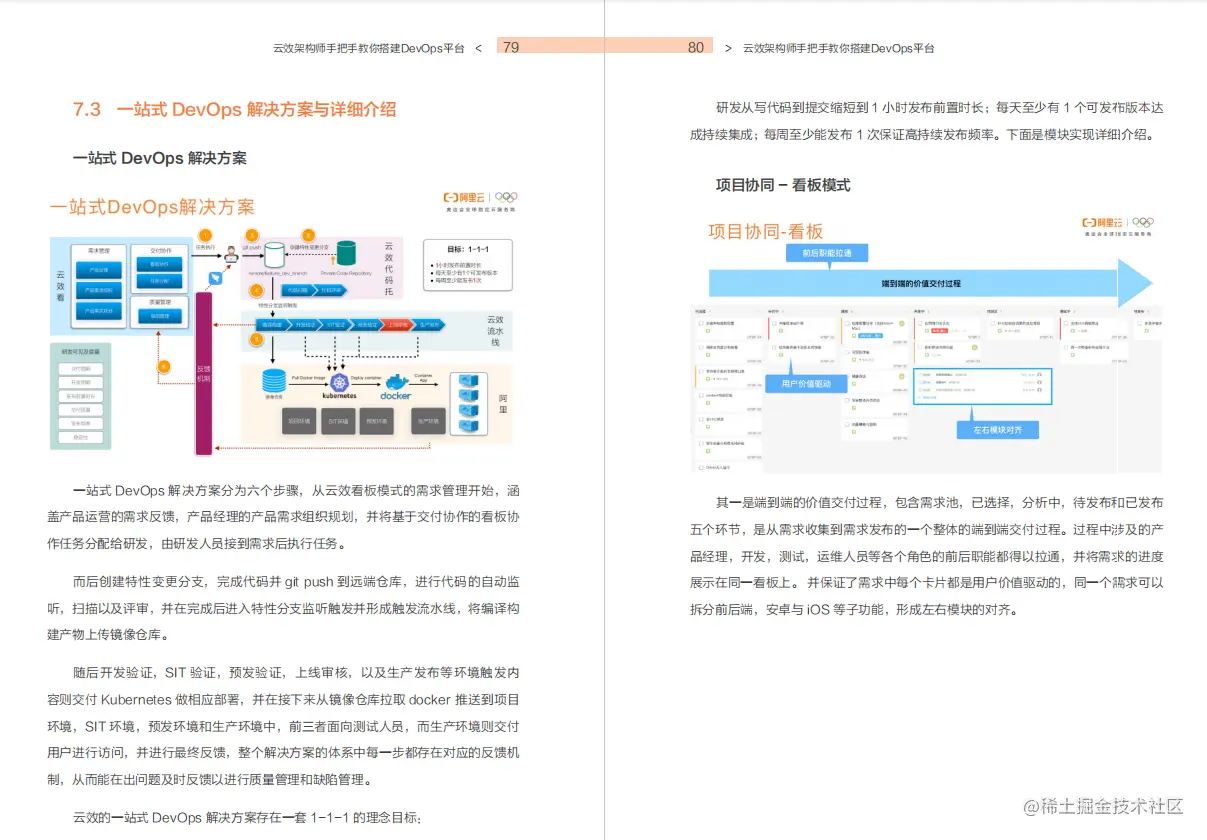Click the orange title 项目协同-看板
The width and height of the screenshot is (1207, 840).
coord(765,231)
